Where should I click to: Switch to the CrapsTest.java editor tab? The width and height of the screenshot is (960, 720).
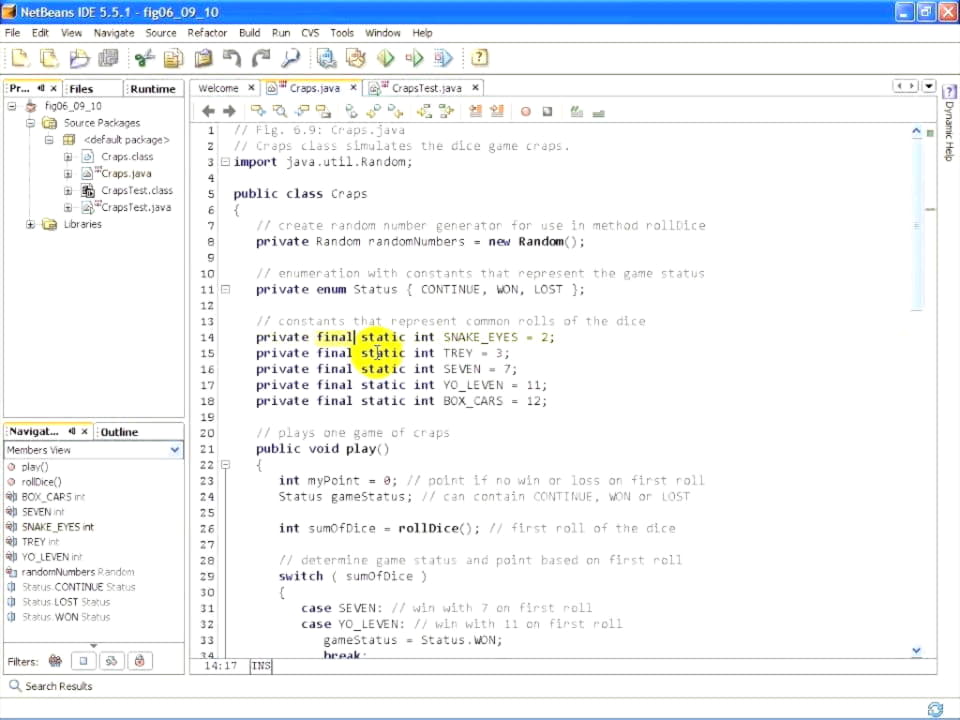[426, 88]
